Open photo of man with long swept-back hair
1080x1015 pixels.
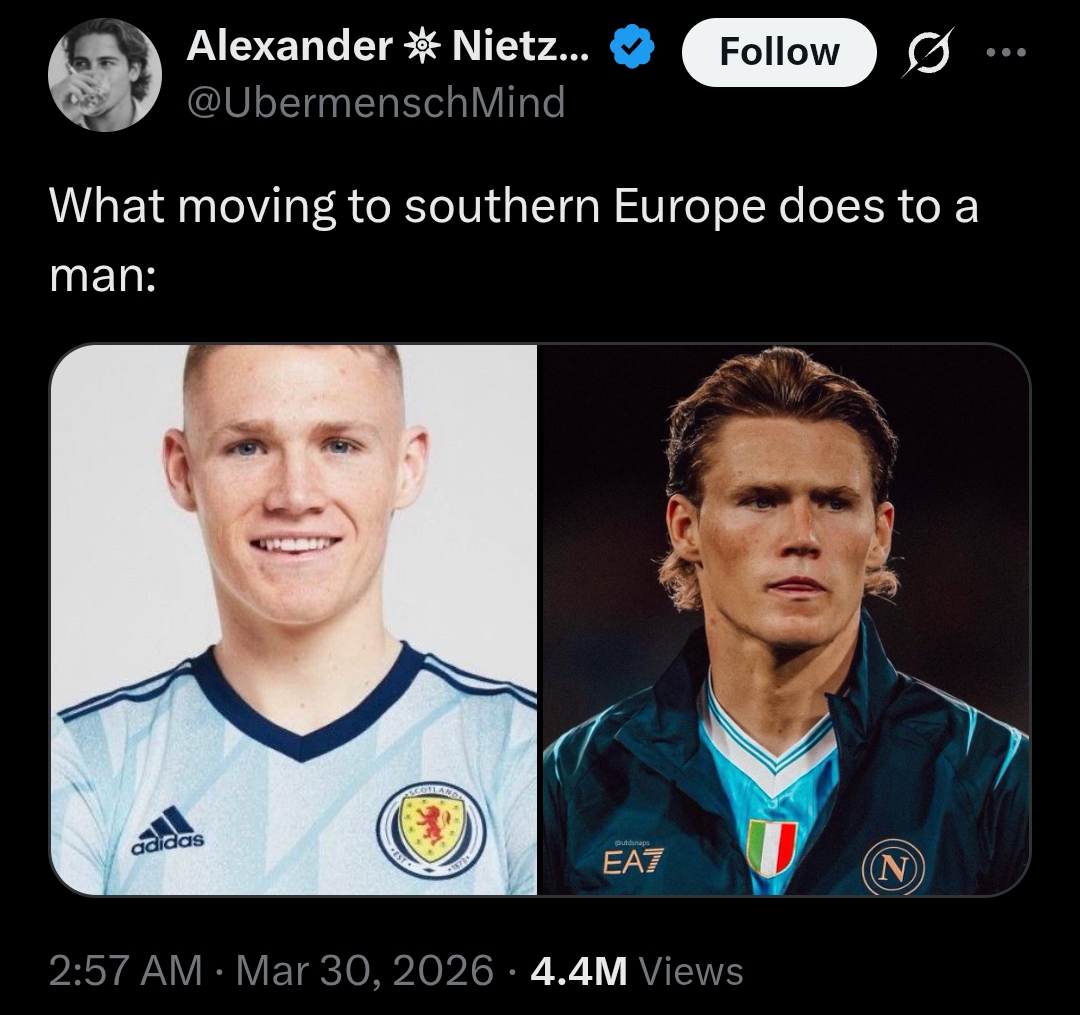coord(786,620)
